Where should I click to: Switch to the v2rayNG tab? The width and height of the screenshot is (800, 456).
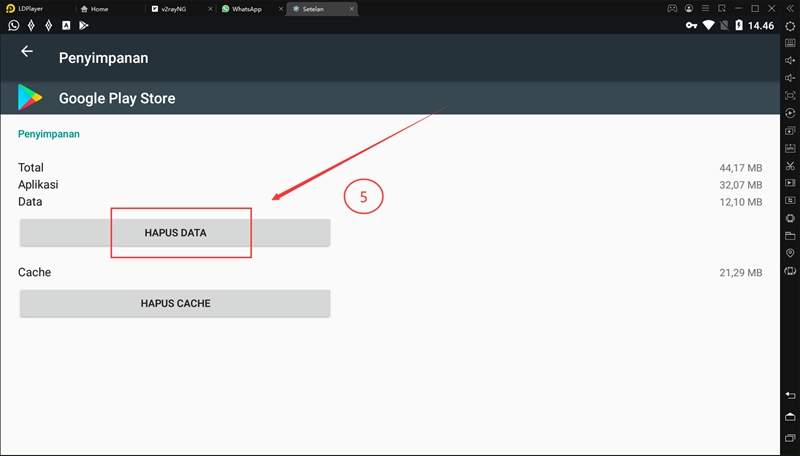tap(169, 9)
